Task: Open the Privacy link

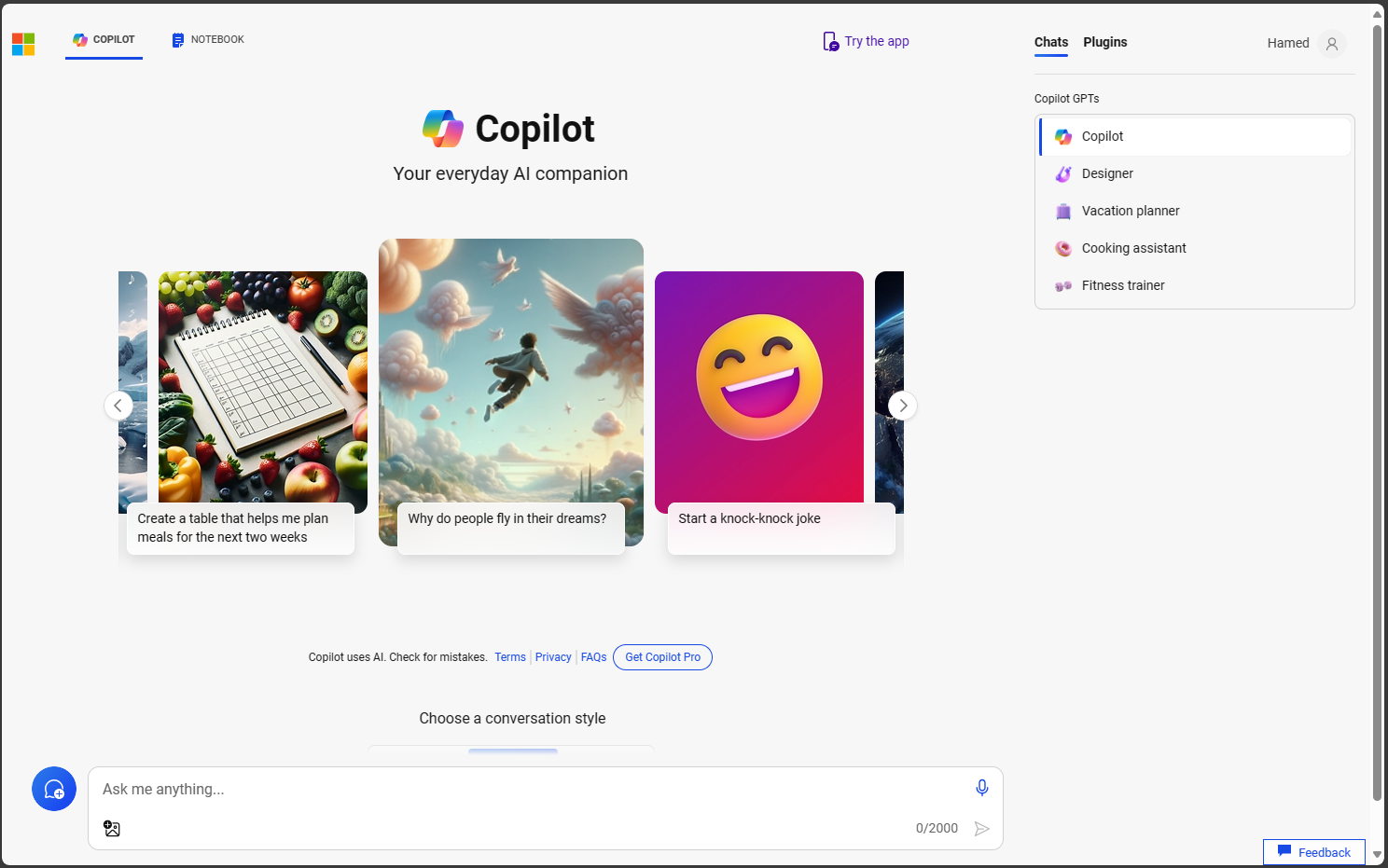Action: coord(553,657)
